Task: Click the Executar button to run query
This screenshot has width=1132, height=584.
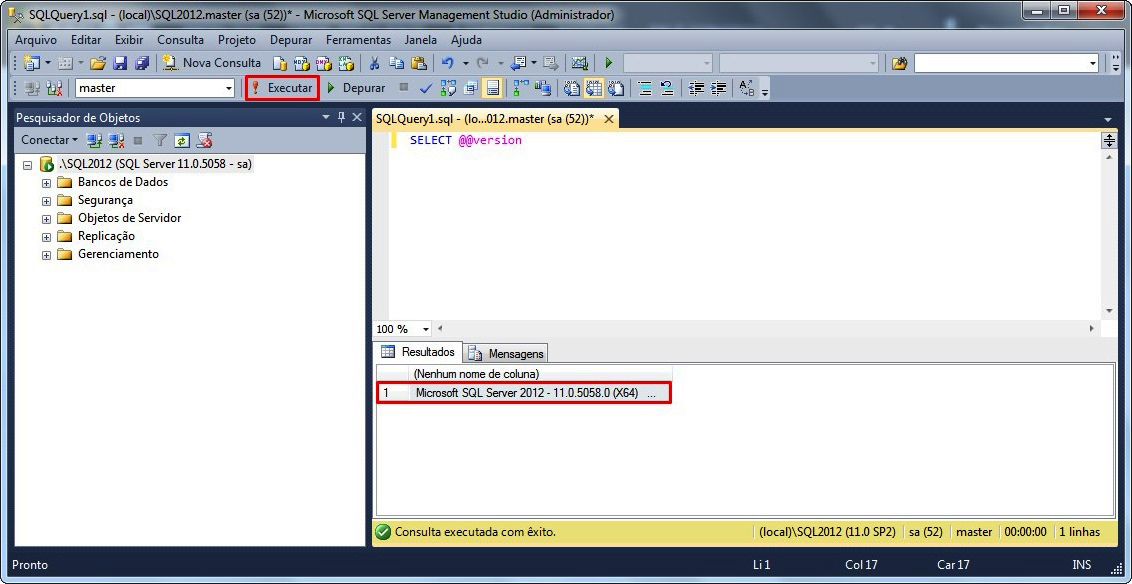Action: 281,88
